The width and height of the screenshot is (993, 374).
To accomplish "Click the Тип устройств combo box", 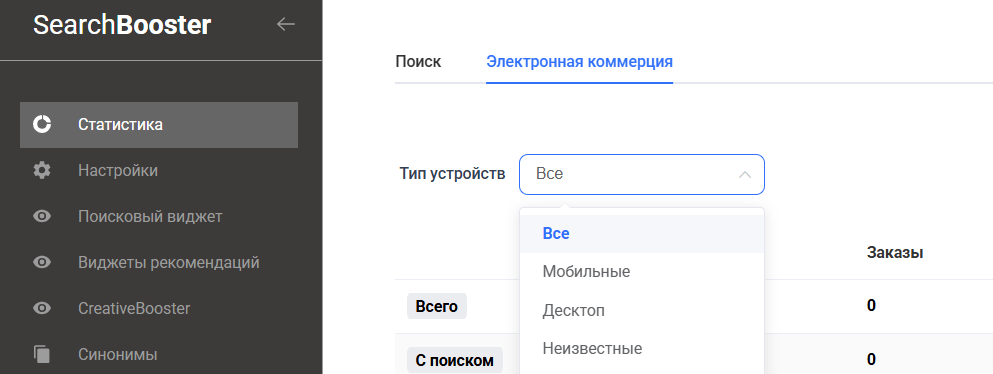I will point(642,174).
